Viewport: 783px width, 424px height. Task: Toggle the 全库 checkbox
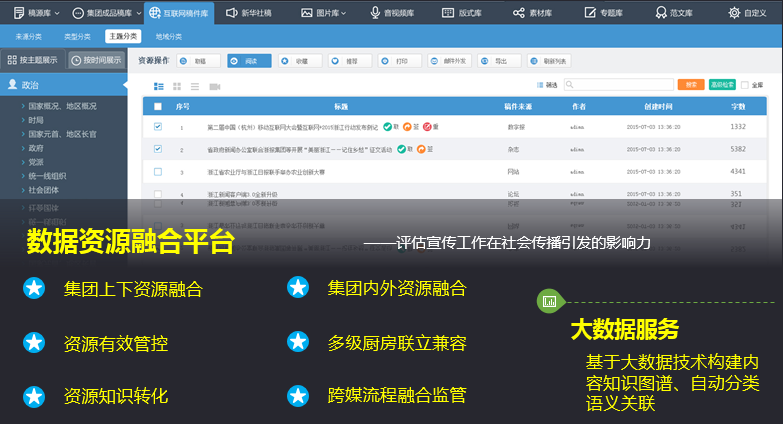[x=744, y=86]
